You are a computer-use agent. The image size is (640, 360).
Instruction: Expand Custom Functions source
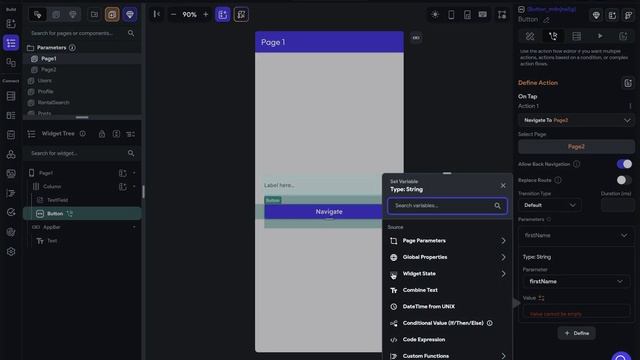(x=447, y=356)
